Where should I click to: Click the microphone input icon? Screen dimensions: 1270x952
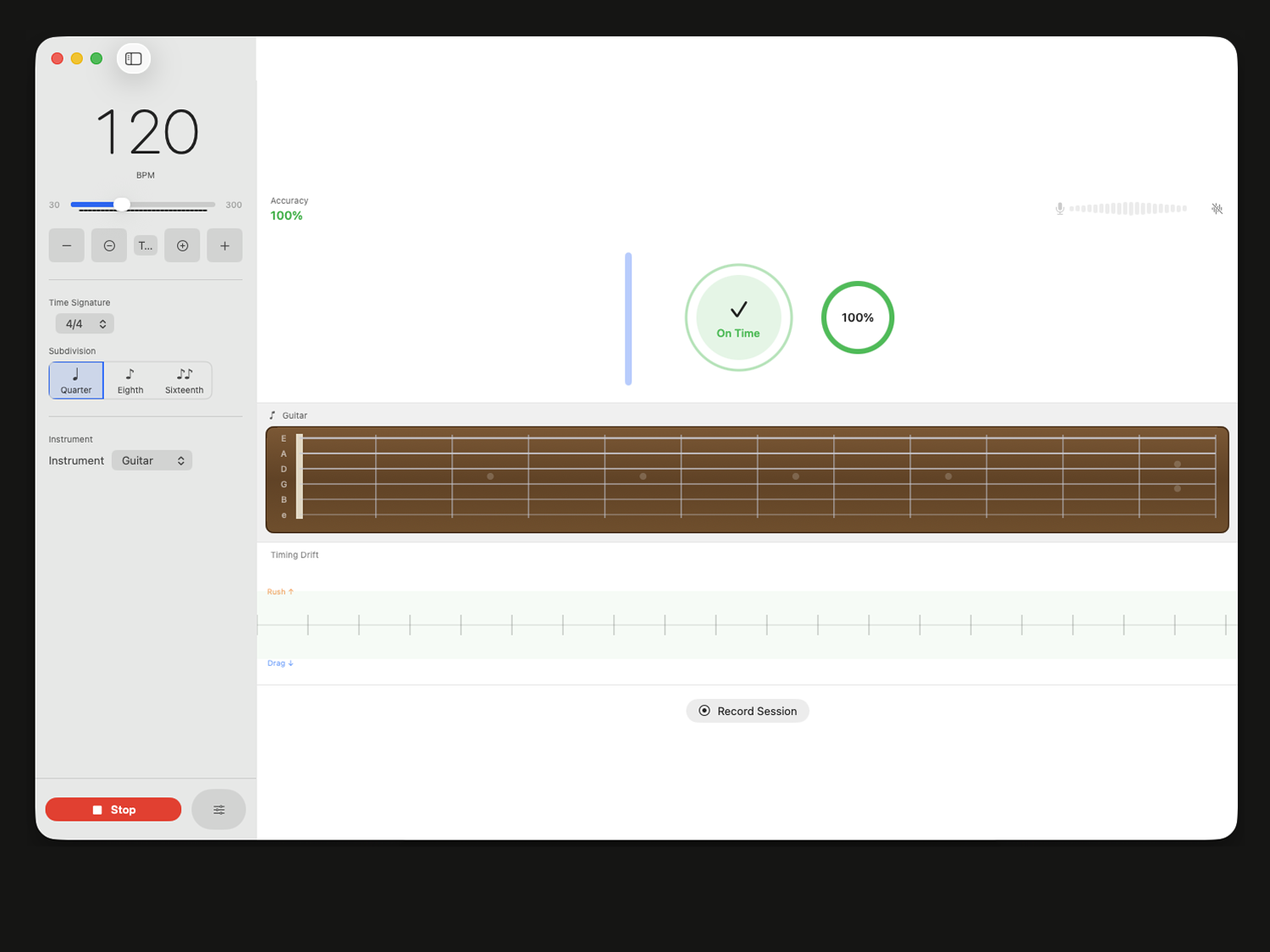[1059, 208]
